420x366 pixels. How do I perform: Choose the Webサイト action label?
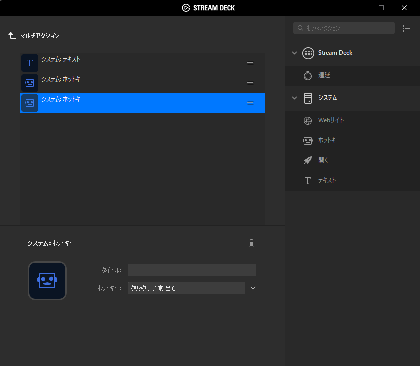tap(331, 120)
